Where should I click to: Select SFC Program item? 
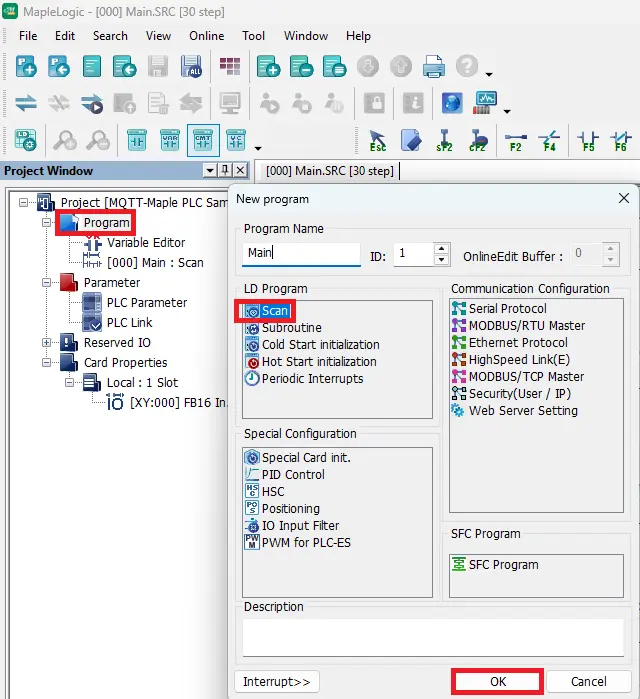pos(503,564)
